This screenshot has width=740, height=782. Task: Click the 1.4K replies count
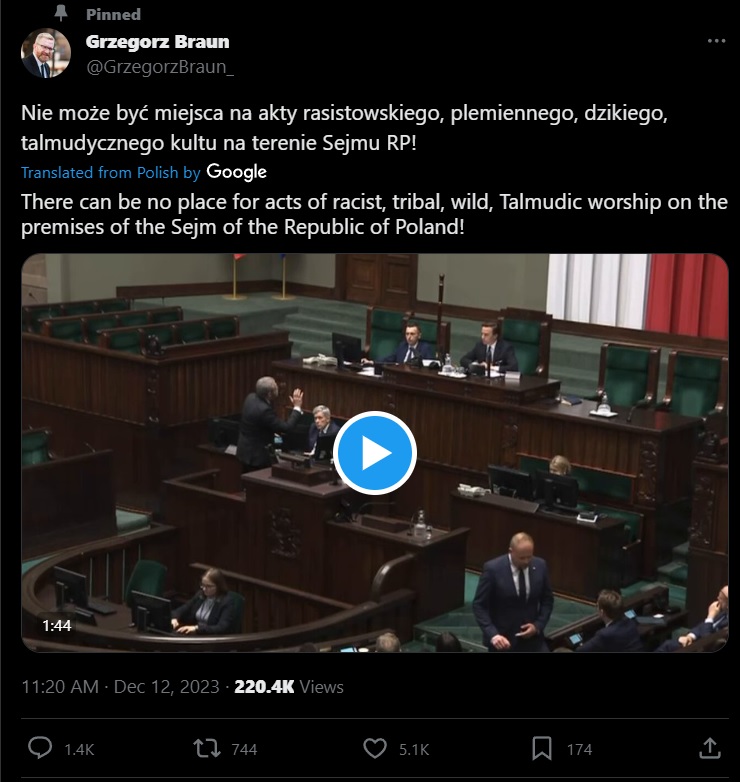[x=79, y=750]
